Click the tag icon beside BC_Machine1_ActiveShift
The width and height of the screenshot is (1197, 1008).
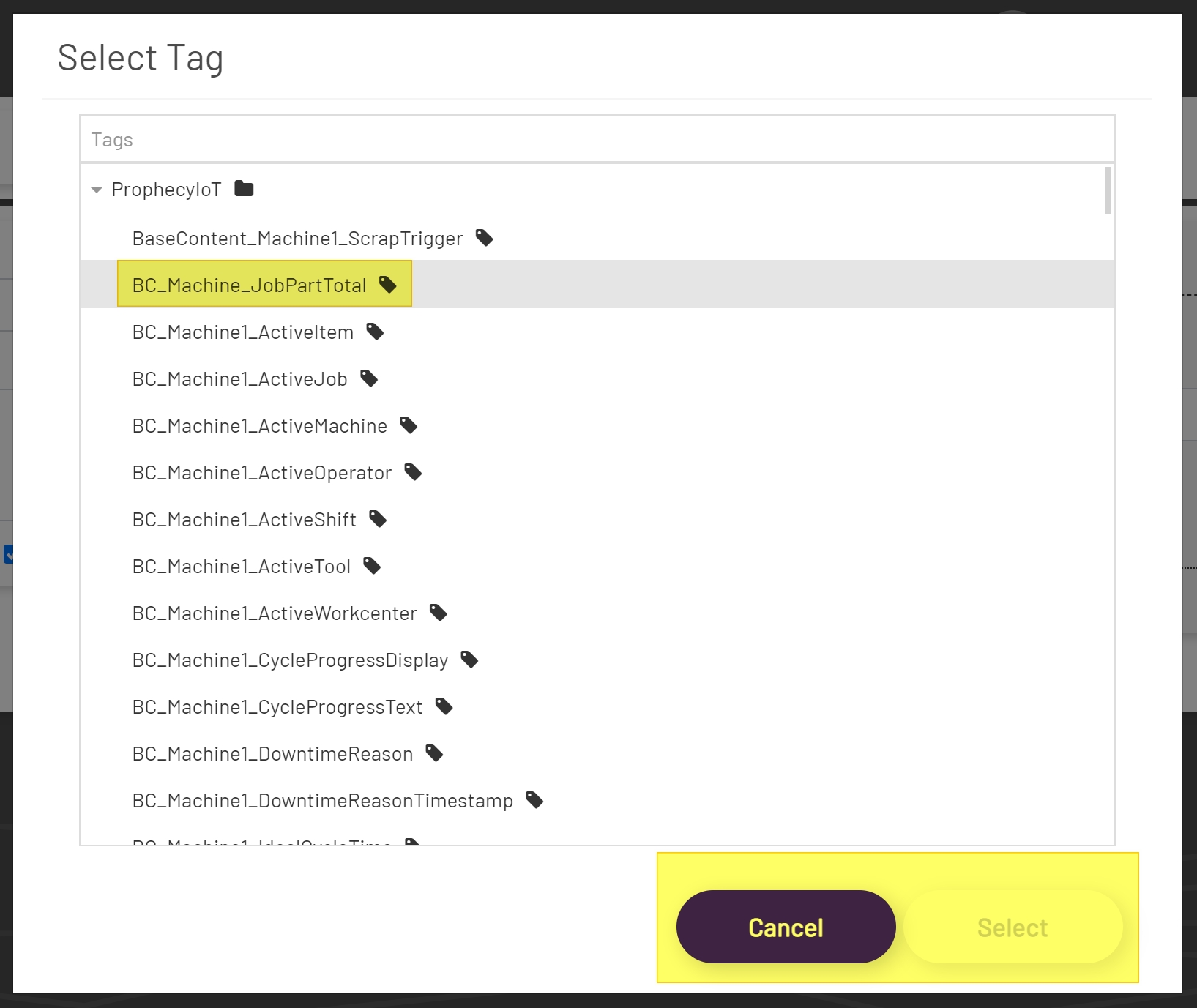pos(378,519)
